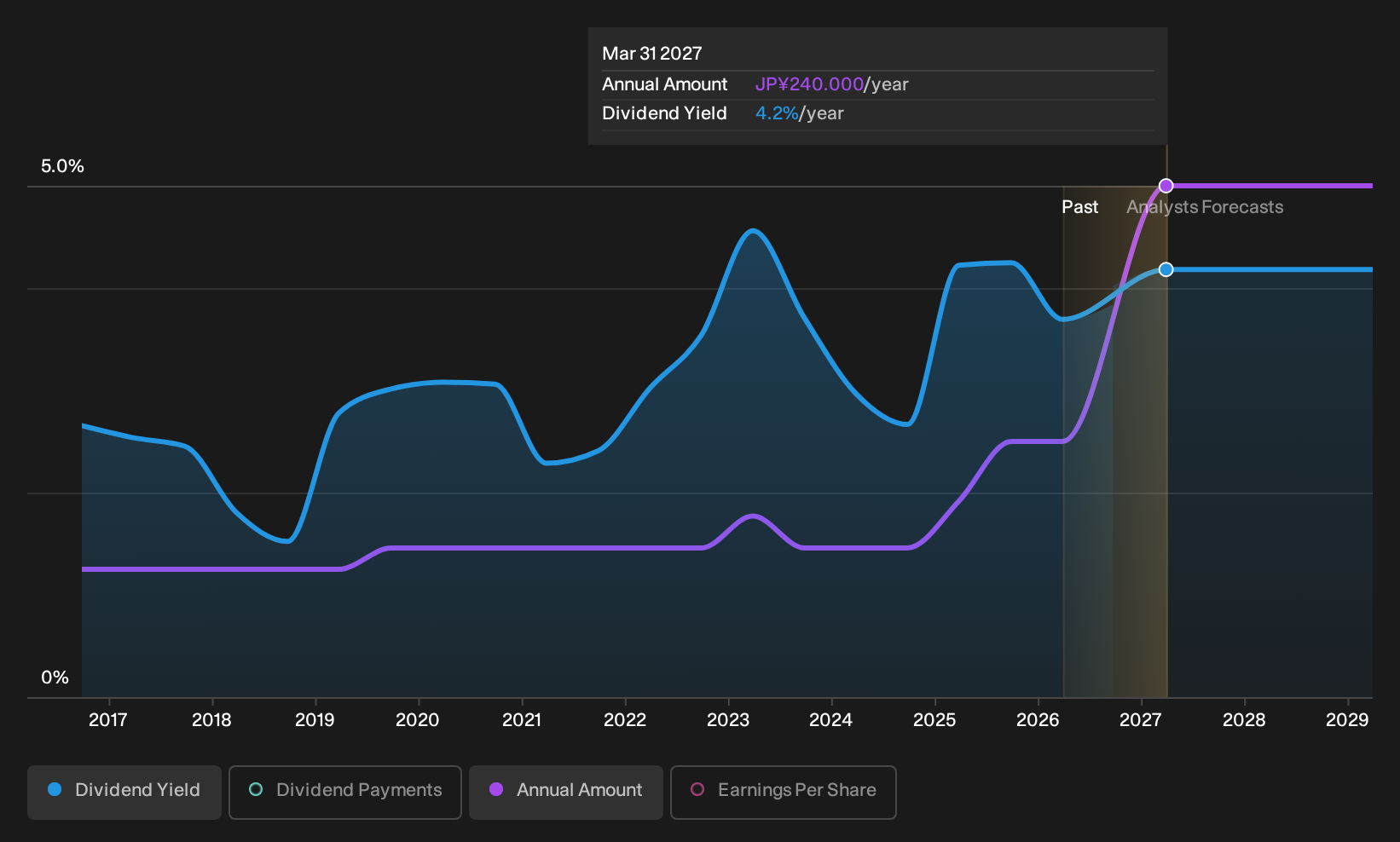1400x842 pixels.
Task: Click the 2023 year axis label
Action: coord(728,720)
